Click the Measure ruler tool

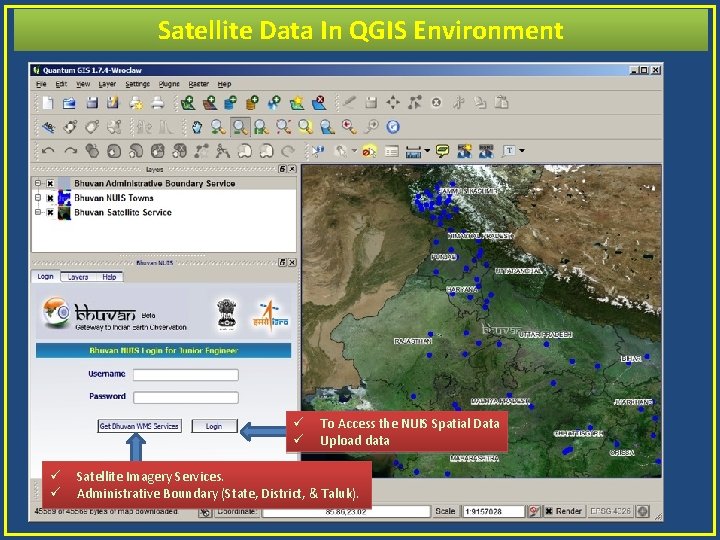[x=413, y=151]
